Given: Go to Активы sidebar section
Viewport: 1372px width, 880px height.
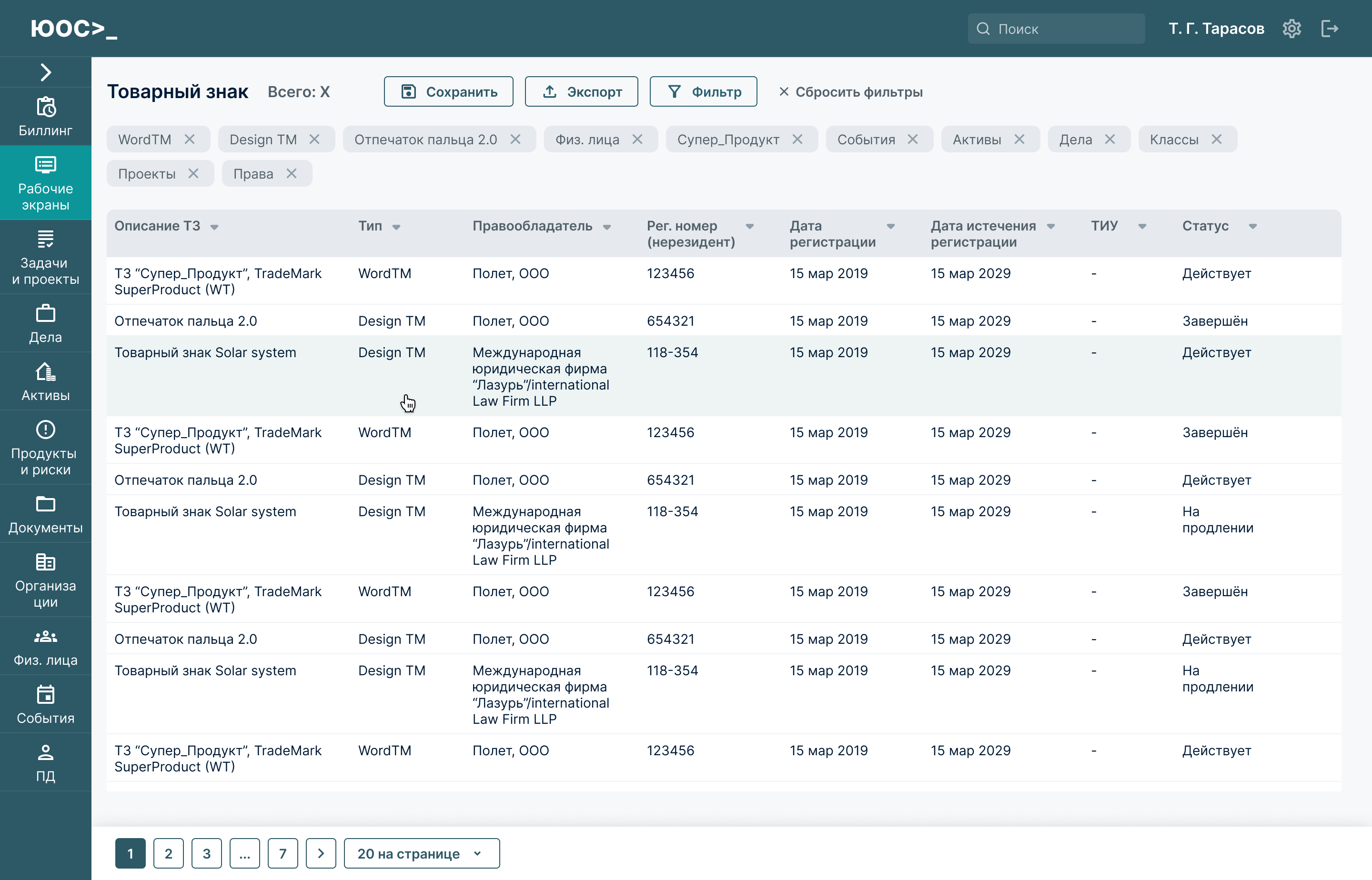Looking at the screenshot, I should pyautogui.click(x=45, y=381).
